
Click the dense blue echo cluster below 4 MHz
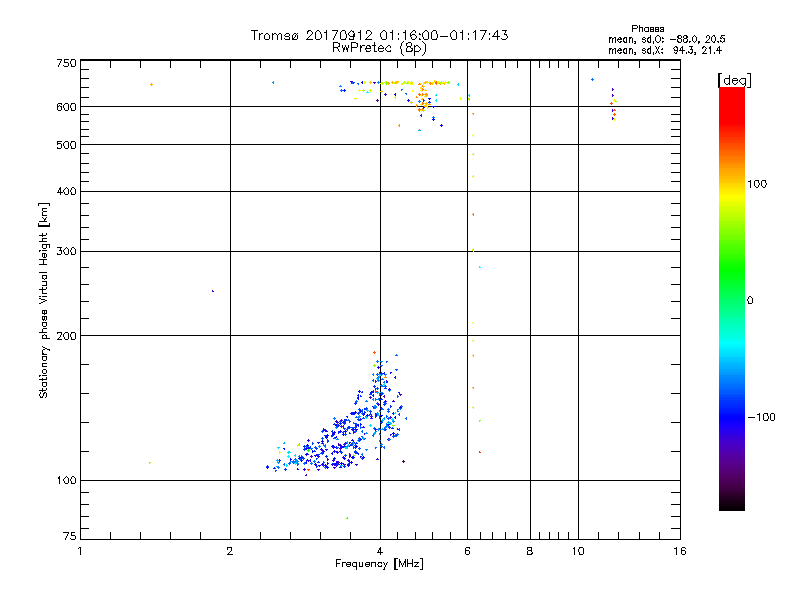[x=337, y=439]
